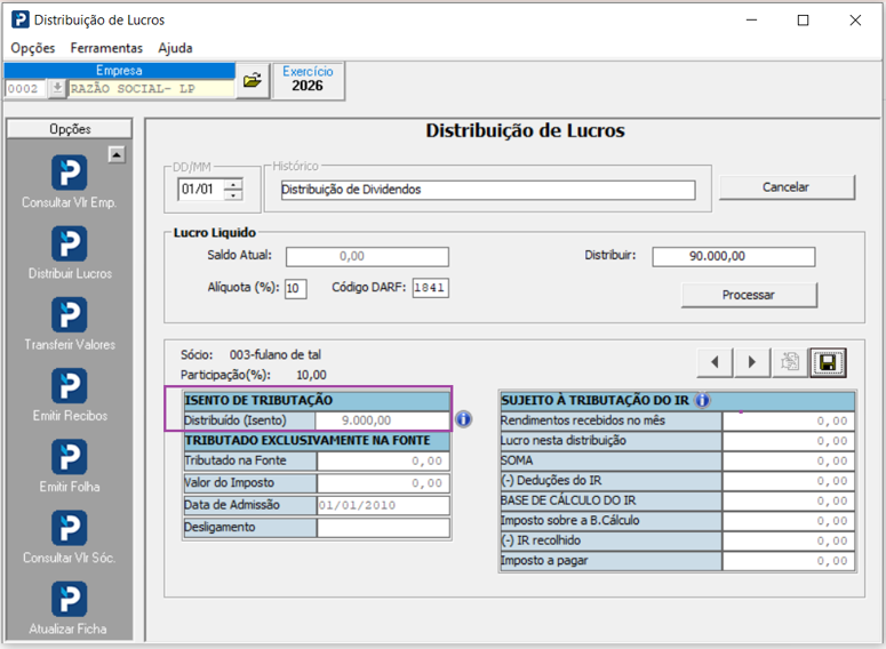Image resolution: width=886 pixels, height=649 pixels.
Task: Click the ISENTO DE TRIBUTAÇÃO header
Action: coord(316,400)
